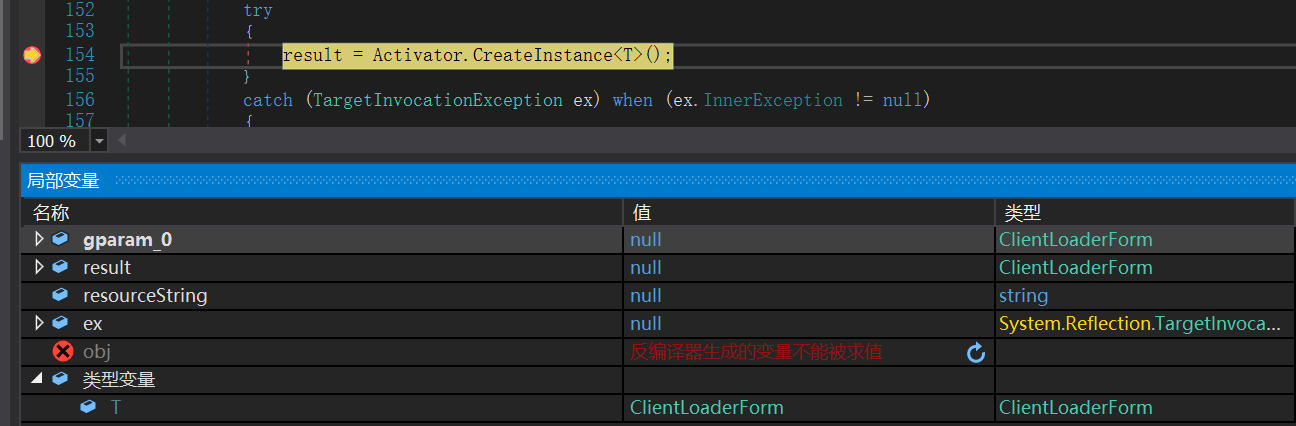
Task: Click the refresh icon in obj row
Action: pos(977,352)
